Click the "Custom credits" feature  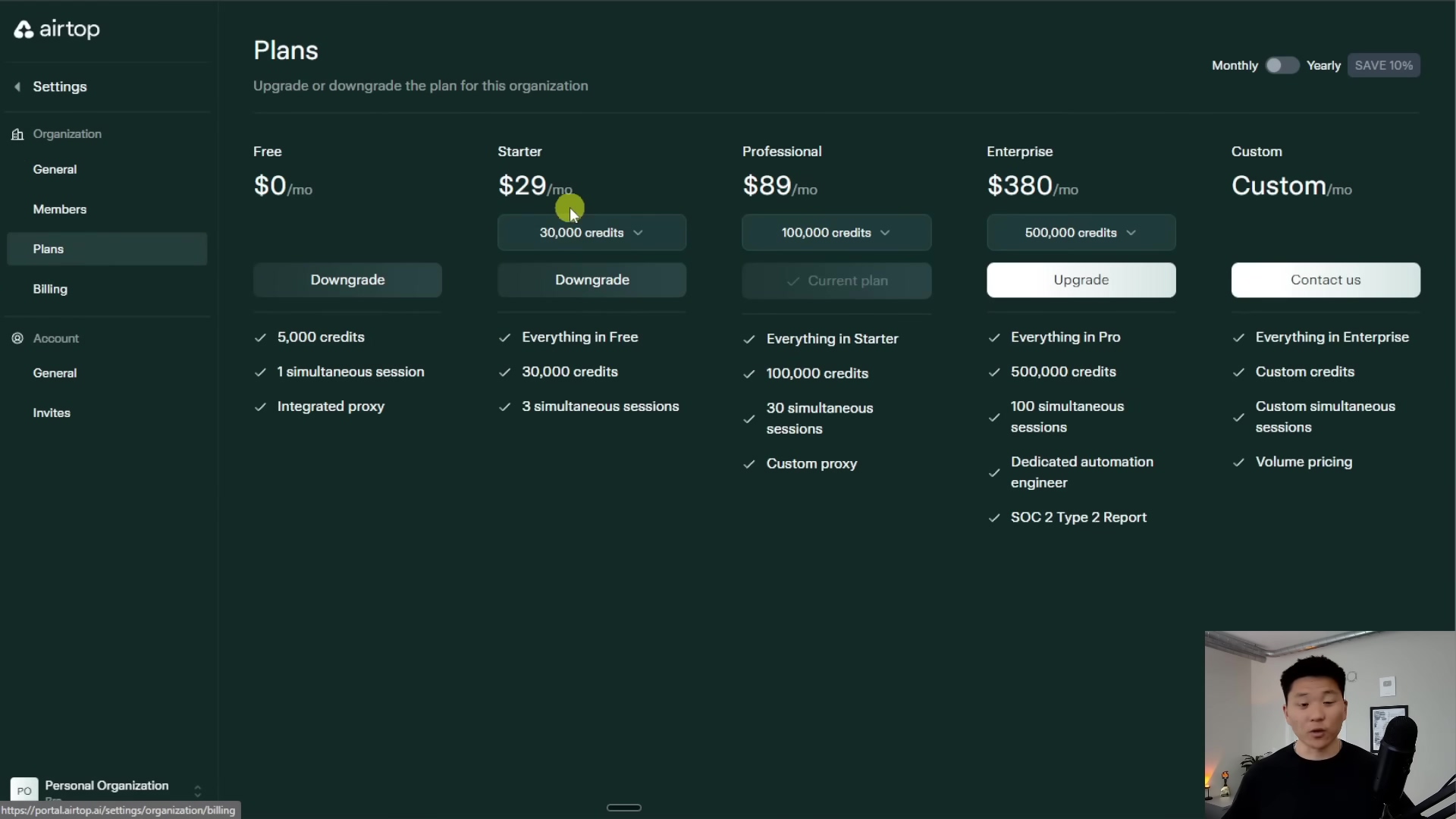click(1304, 372)
